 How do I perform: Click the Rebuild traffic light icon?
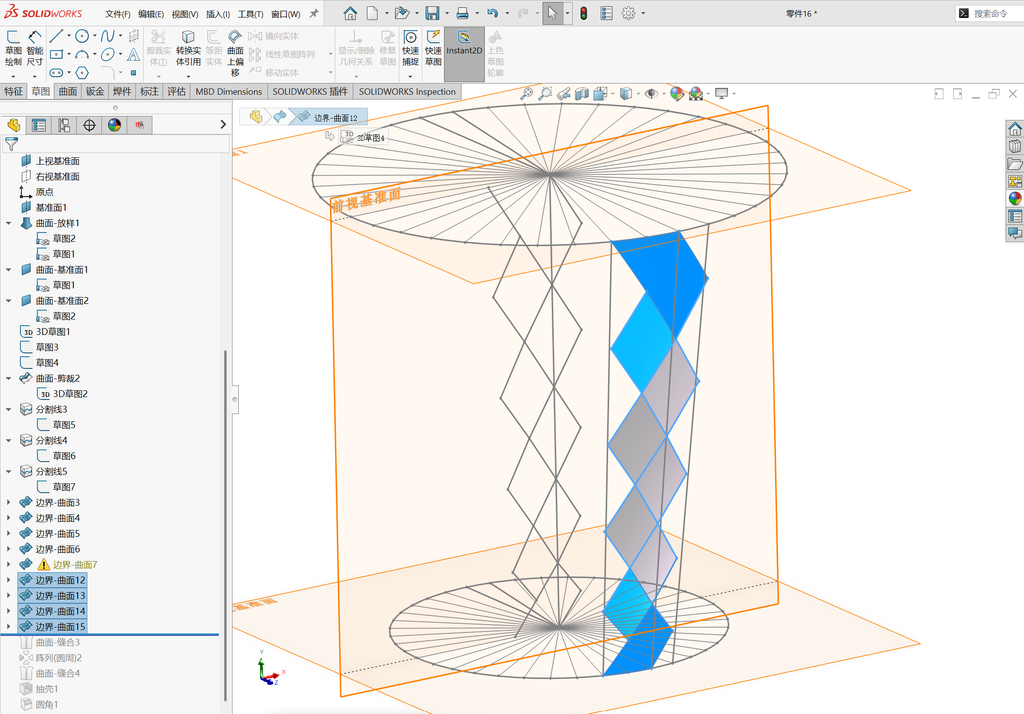pyautogui.click(x=584, y=13)
